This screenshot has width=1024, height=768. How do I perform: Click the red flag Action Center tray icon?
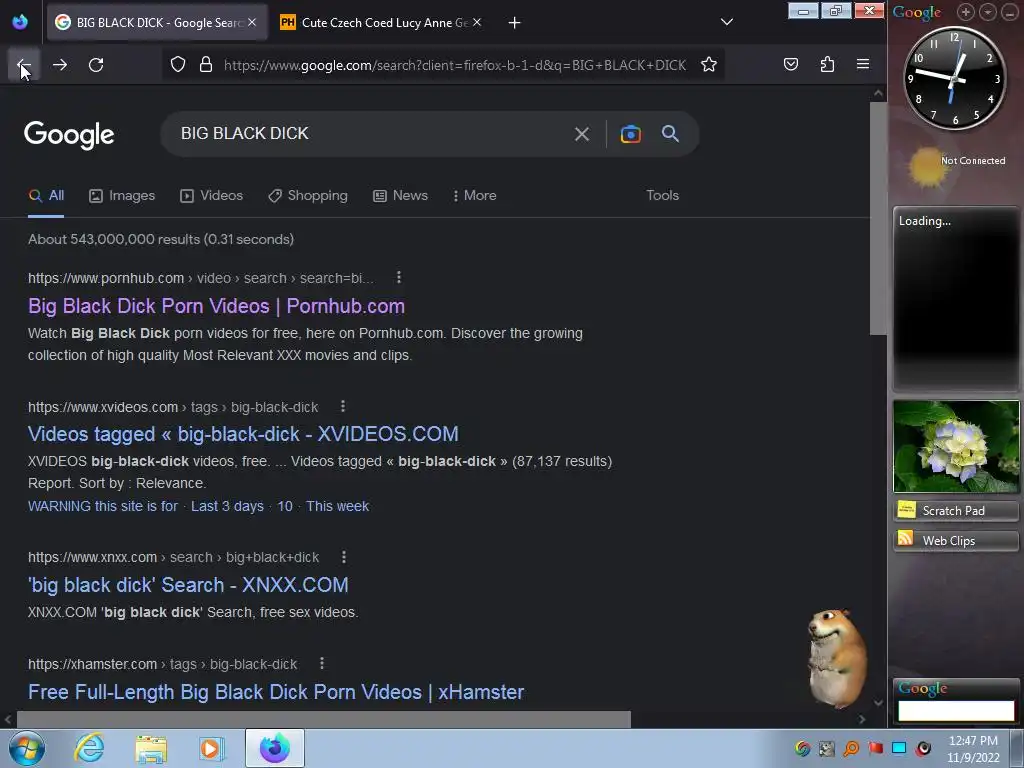pos(875,748)
